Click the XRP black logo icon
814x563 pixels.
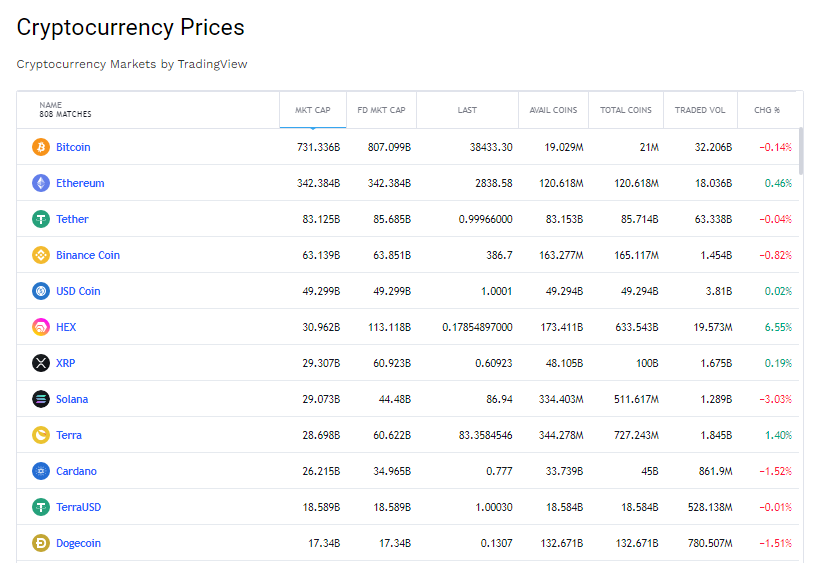[41, 363]
